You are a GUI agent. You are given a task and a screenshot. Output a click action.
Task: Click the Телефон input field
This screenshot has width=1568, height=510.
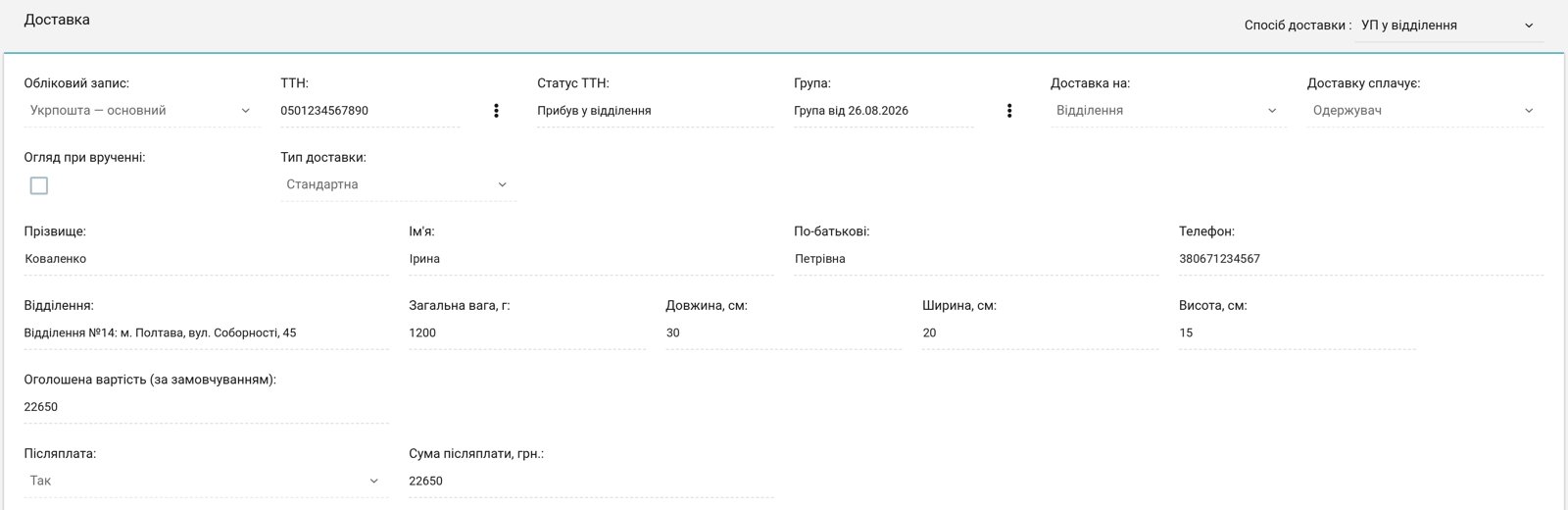1361,259
